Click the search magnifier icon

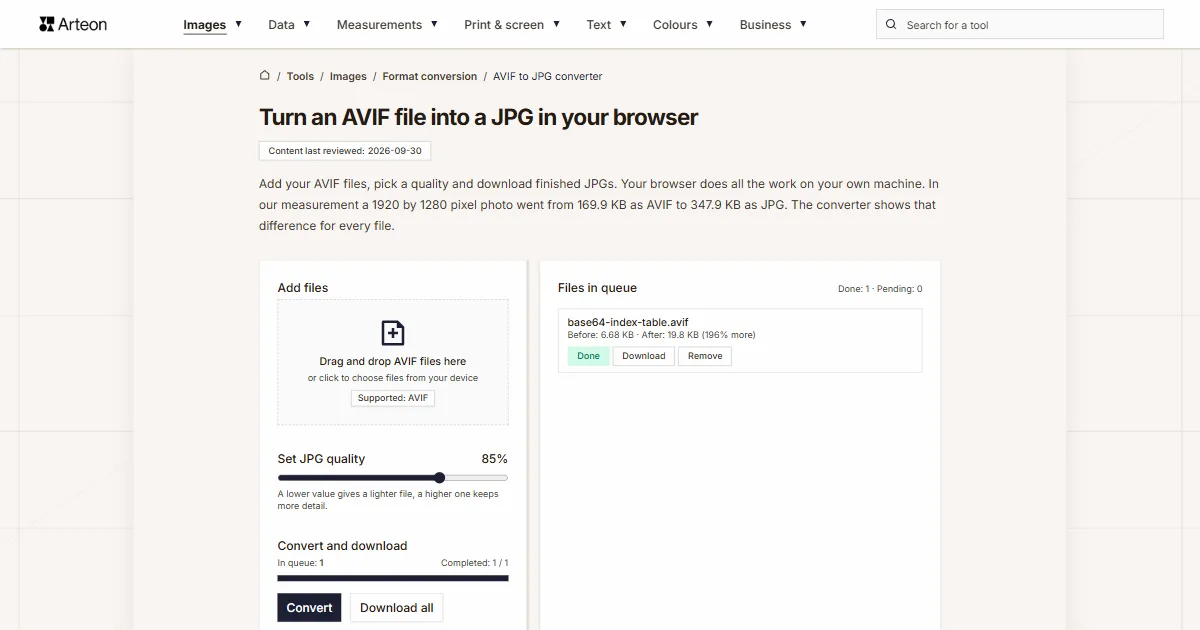[892, 24]
